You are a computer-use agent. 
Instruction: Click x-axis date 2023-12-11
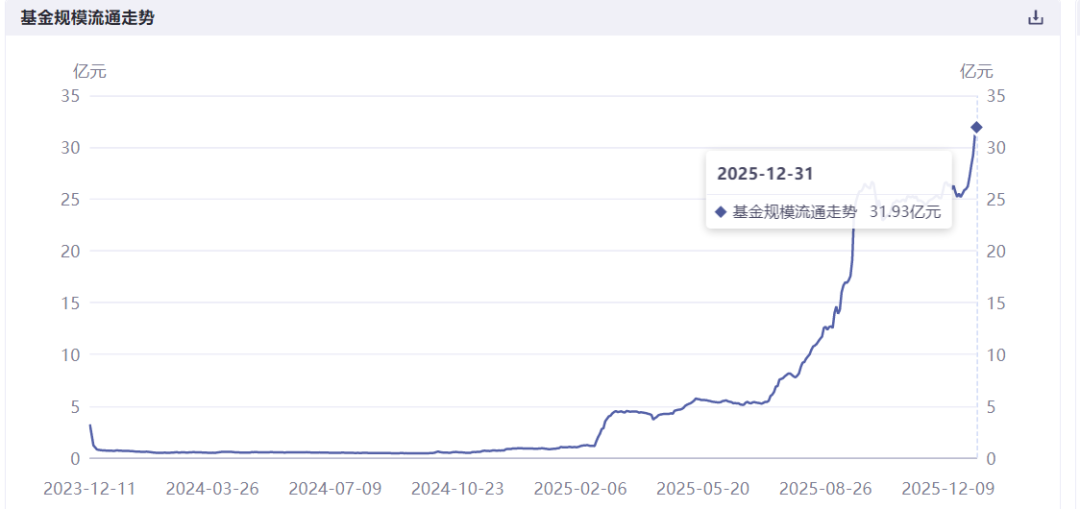point(90,488)
